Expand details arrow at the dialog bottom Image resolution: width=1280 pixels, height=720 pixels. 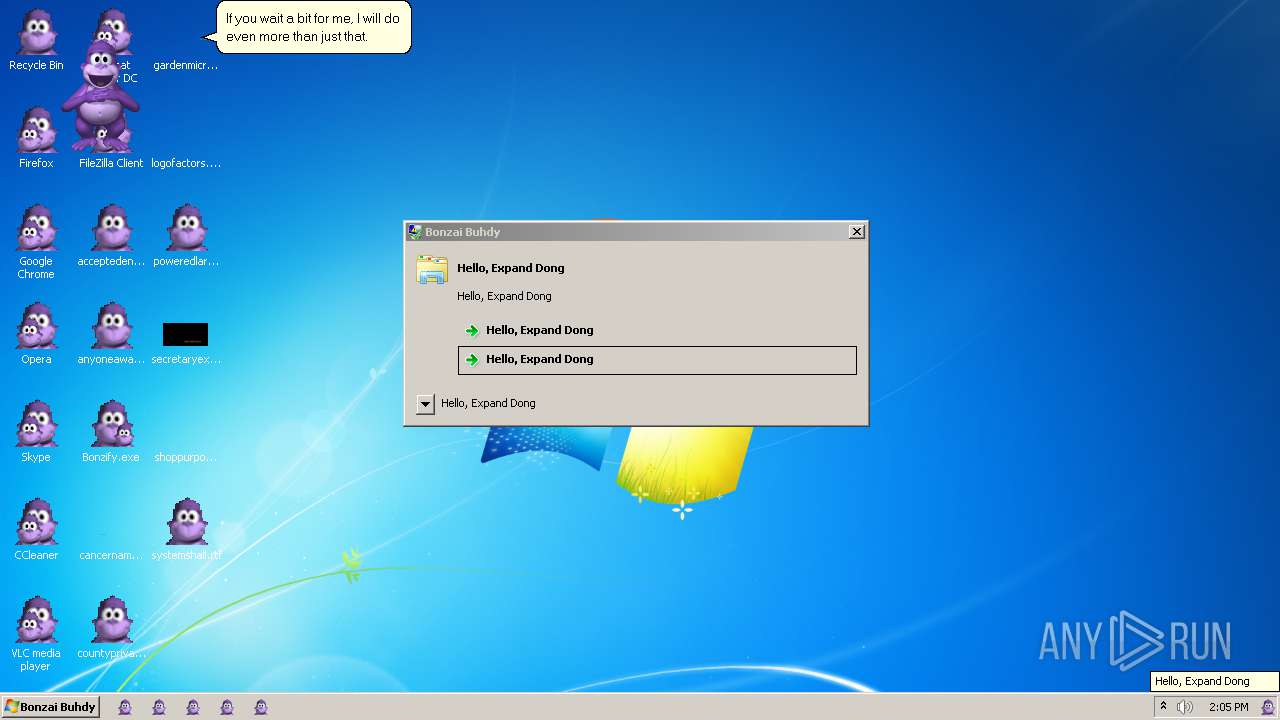(x=425, y=404)
